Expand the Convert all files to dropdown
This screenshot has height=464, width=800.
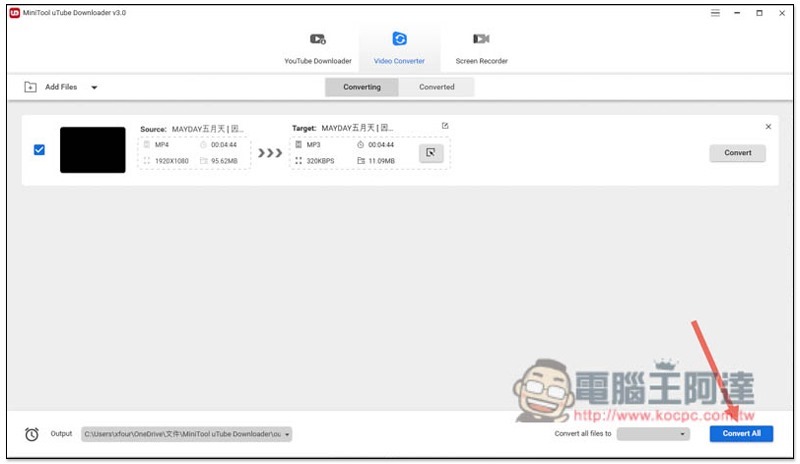[x=653, y=434]
